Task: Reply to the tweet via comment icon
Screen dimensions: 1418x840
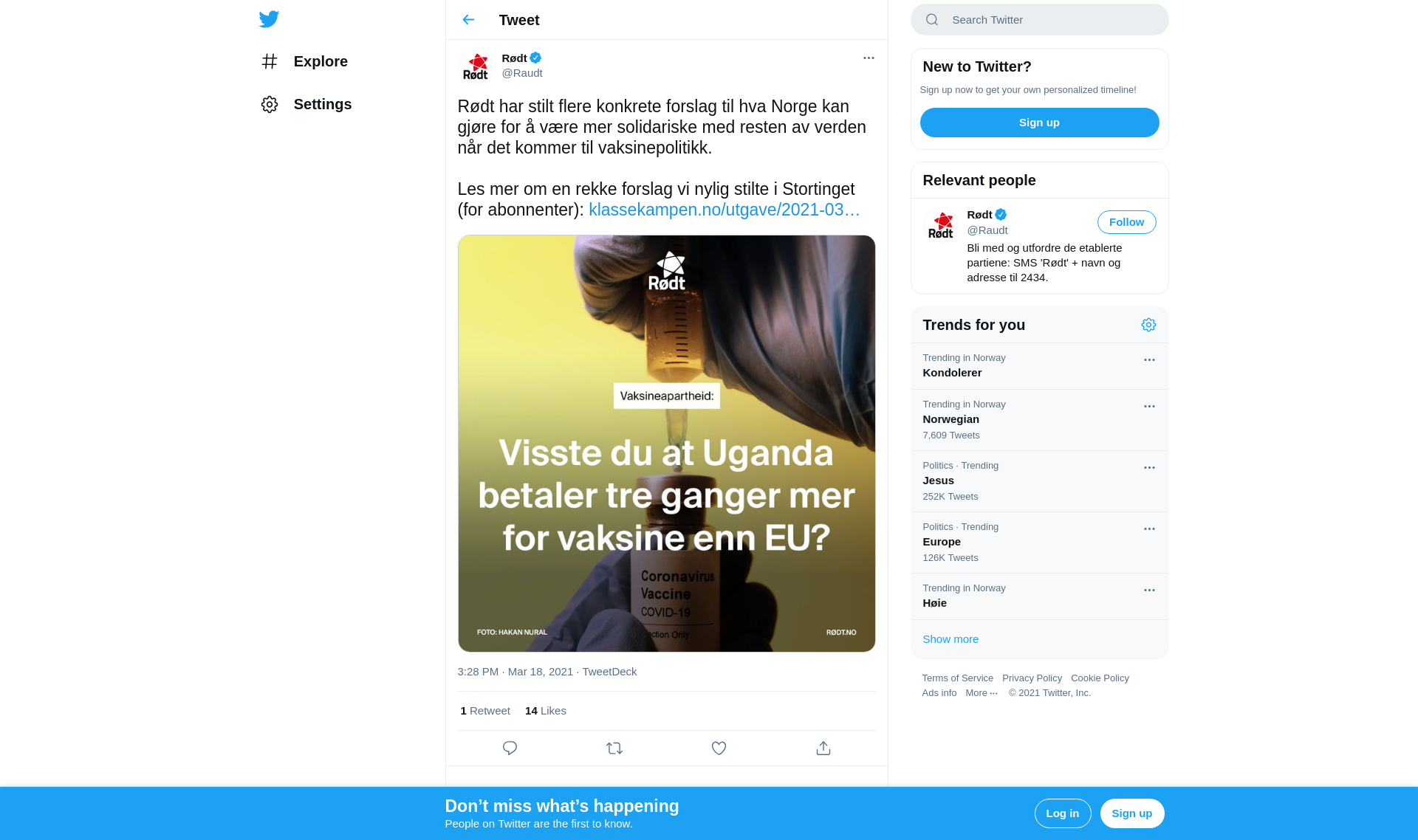Action: coord(510,748)
